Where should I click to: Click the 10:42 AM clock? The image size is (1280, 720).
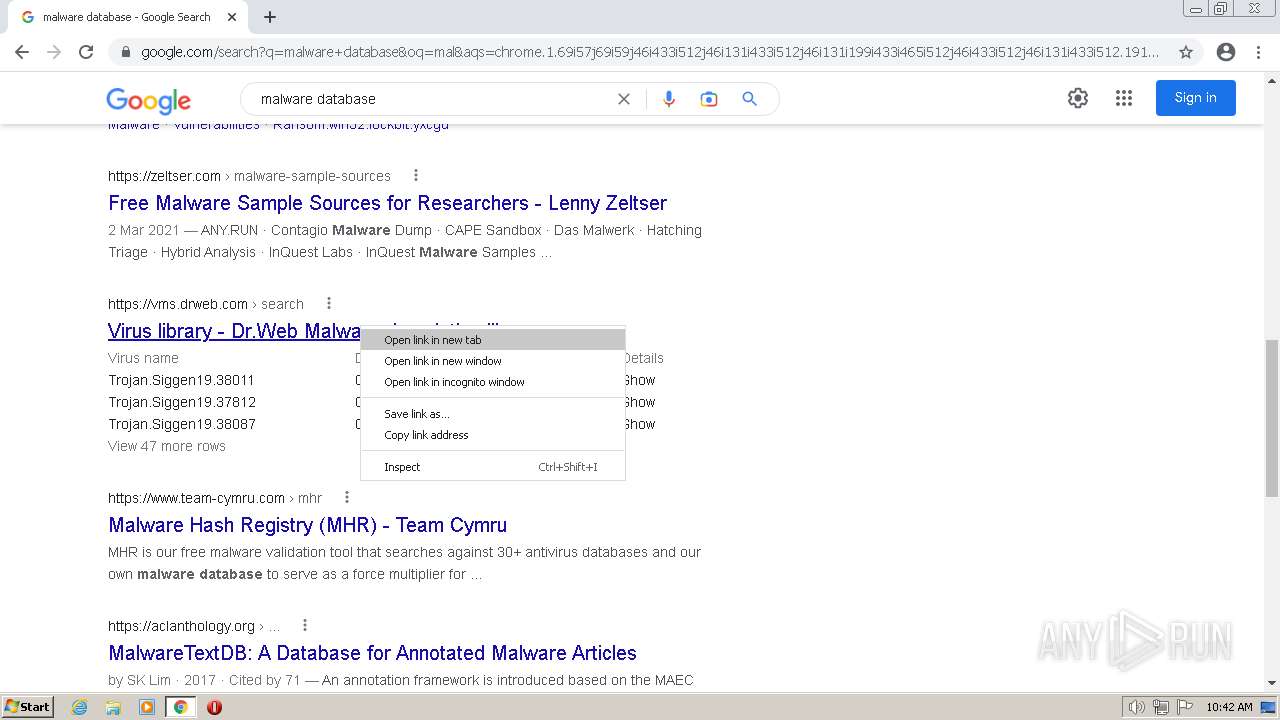[x=1229, y=707]
